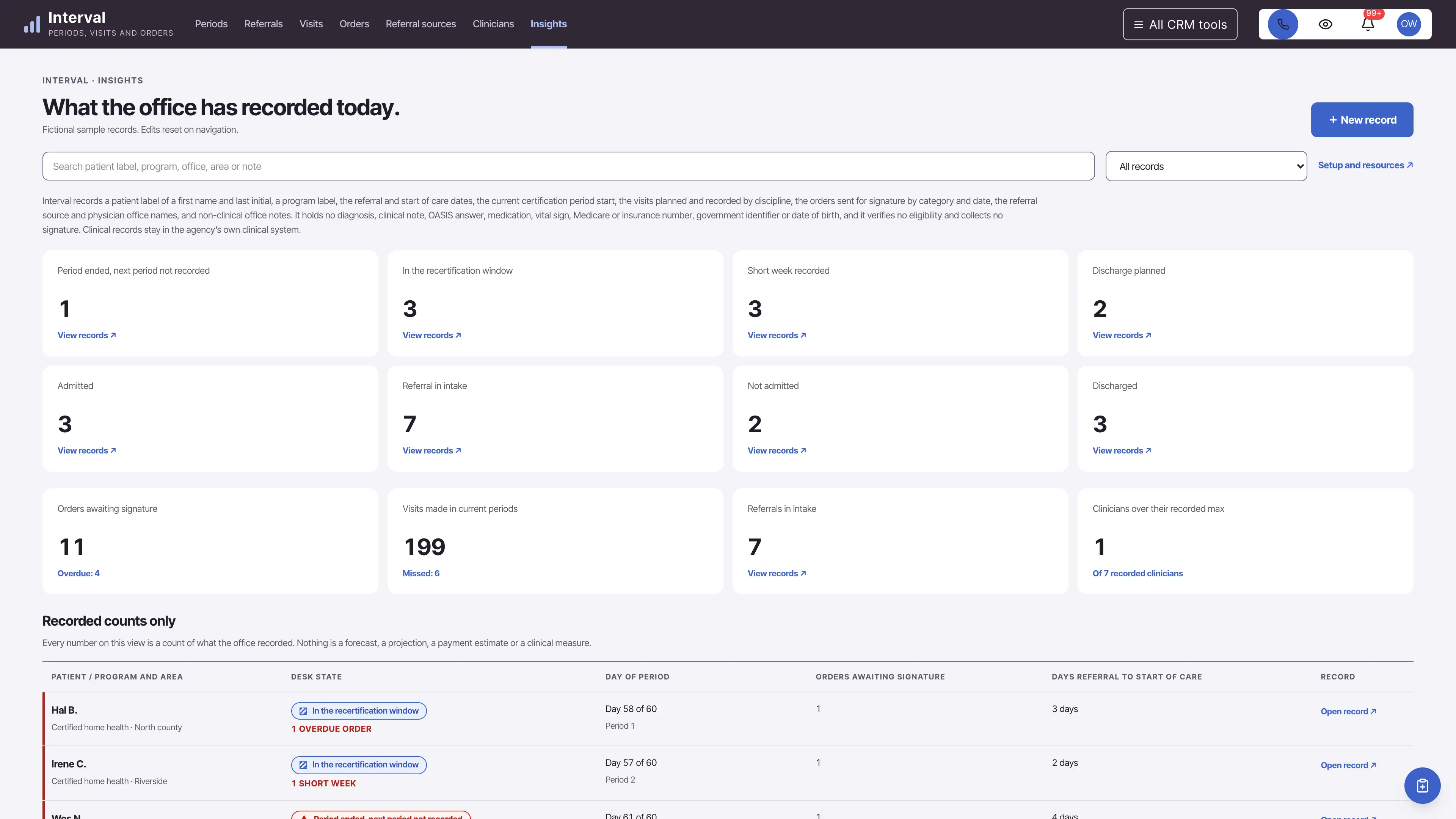Toggle the eye visibility icon
This screenshot has width=1456, height=819.
point(1326,24)
